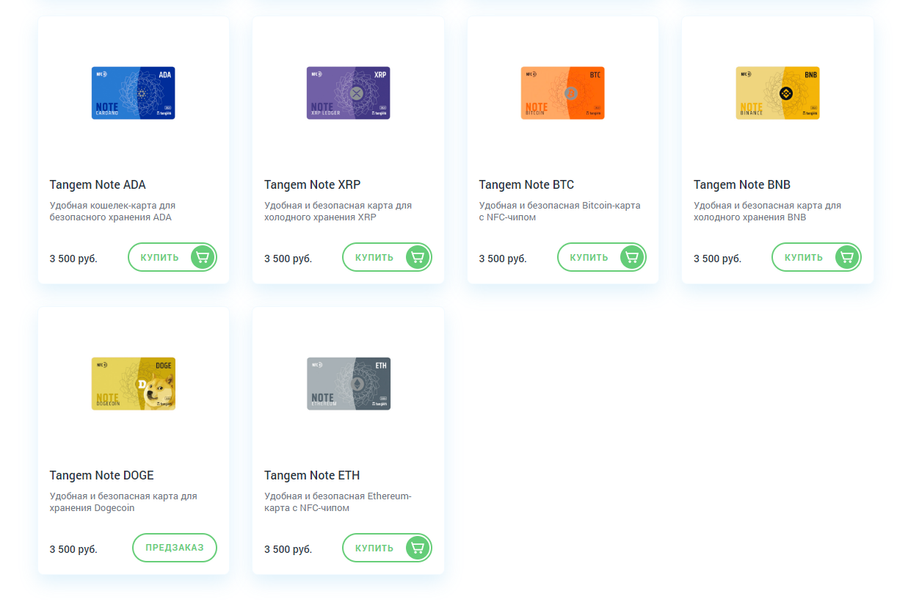Click the cart icon for Tangem Note ADA

click(x=203, y=257)
